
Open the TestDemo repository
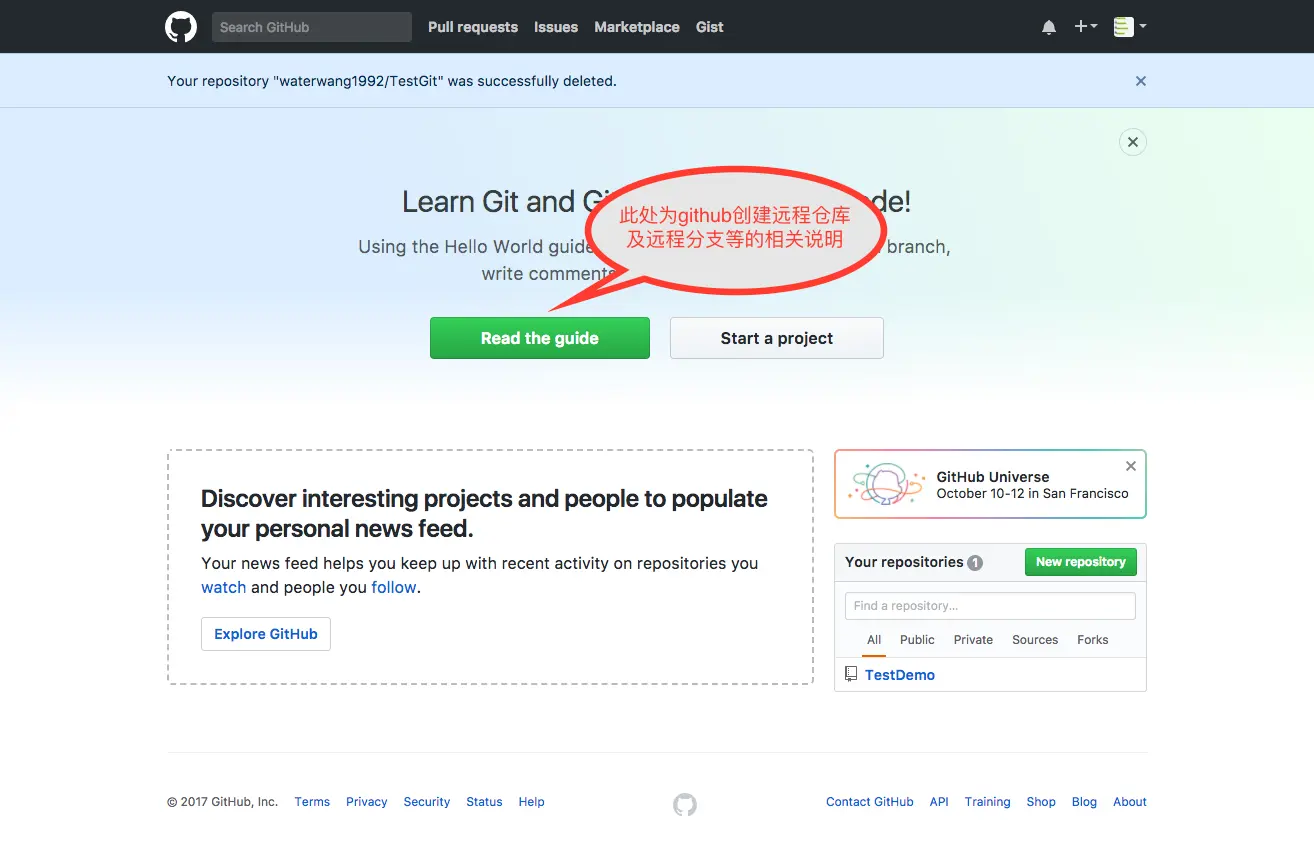tap(900, 675)
